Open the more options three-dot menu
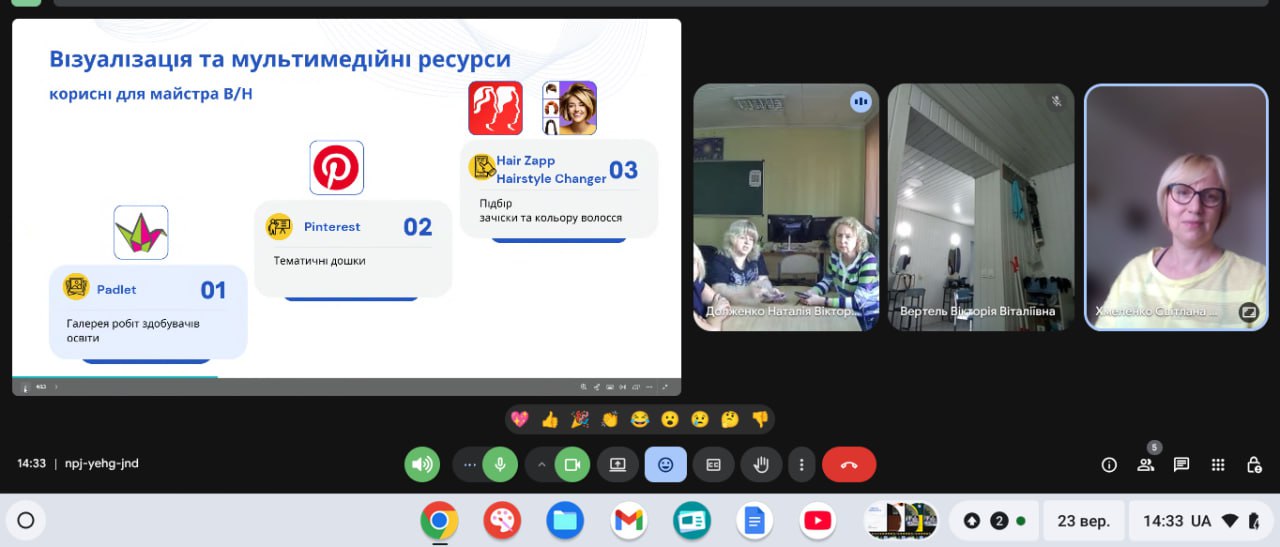The height and width of the screenshot is (547, 1280). click(800, 465)
